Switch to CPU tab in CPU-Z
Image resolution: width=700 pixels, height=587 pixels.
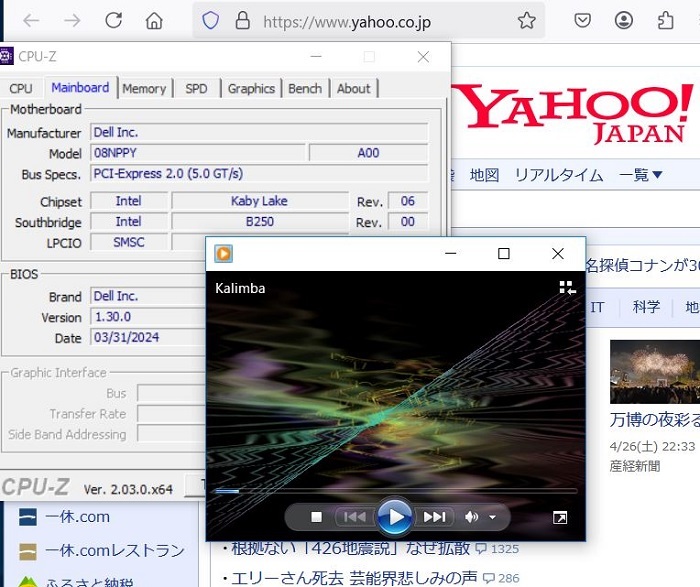point(21,88)
